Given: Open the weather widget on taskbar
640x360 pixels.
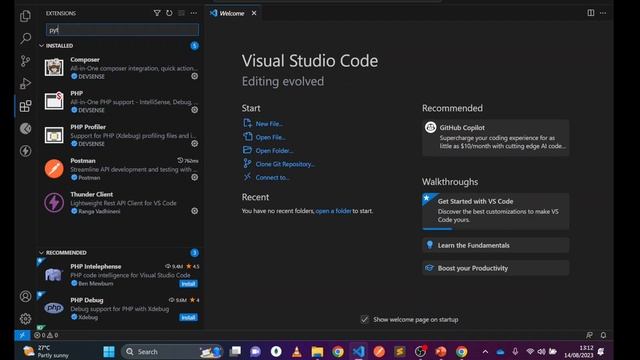Looking at the screenshot, I should pyautogui.click(x=45, y=351).
